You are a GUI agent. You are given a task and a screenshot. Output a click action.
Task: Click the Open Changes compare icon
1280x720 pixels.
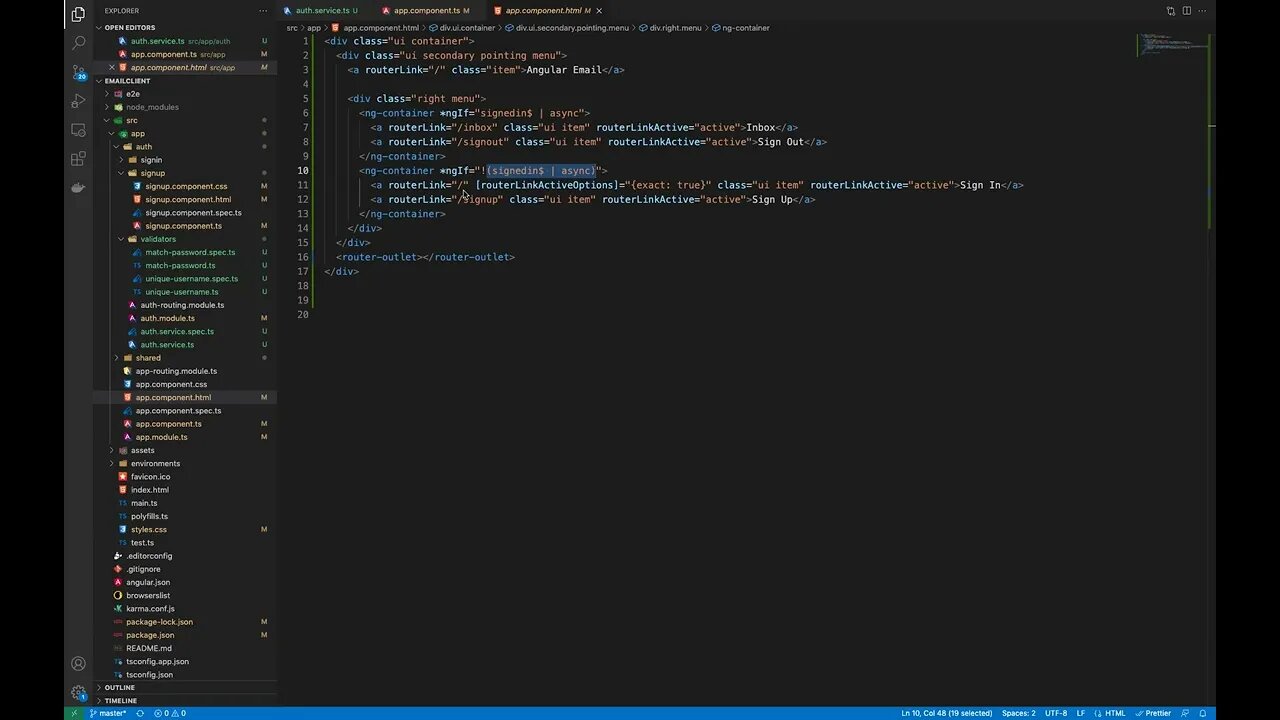(x=1171, y=11)
